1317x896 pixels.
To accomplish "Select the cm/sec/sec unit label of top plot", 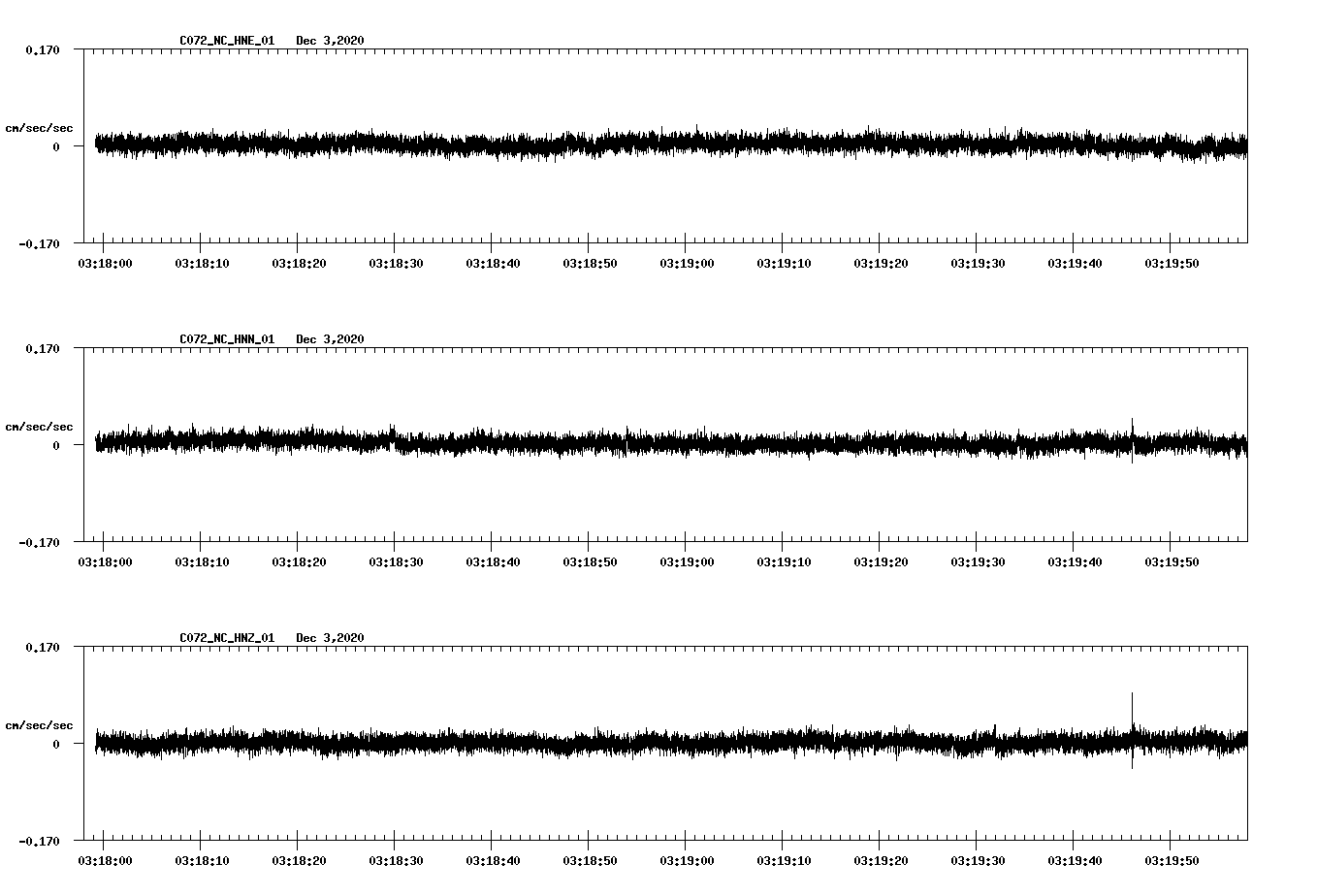I will [40, 127].
